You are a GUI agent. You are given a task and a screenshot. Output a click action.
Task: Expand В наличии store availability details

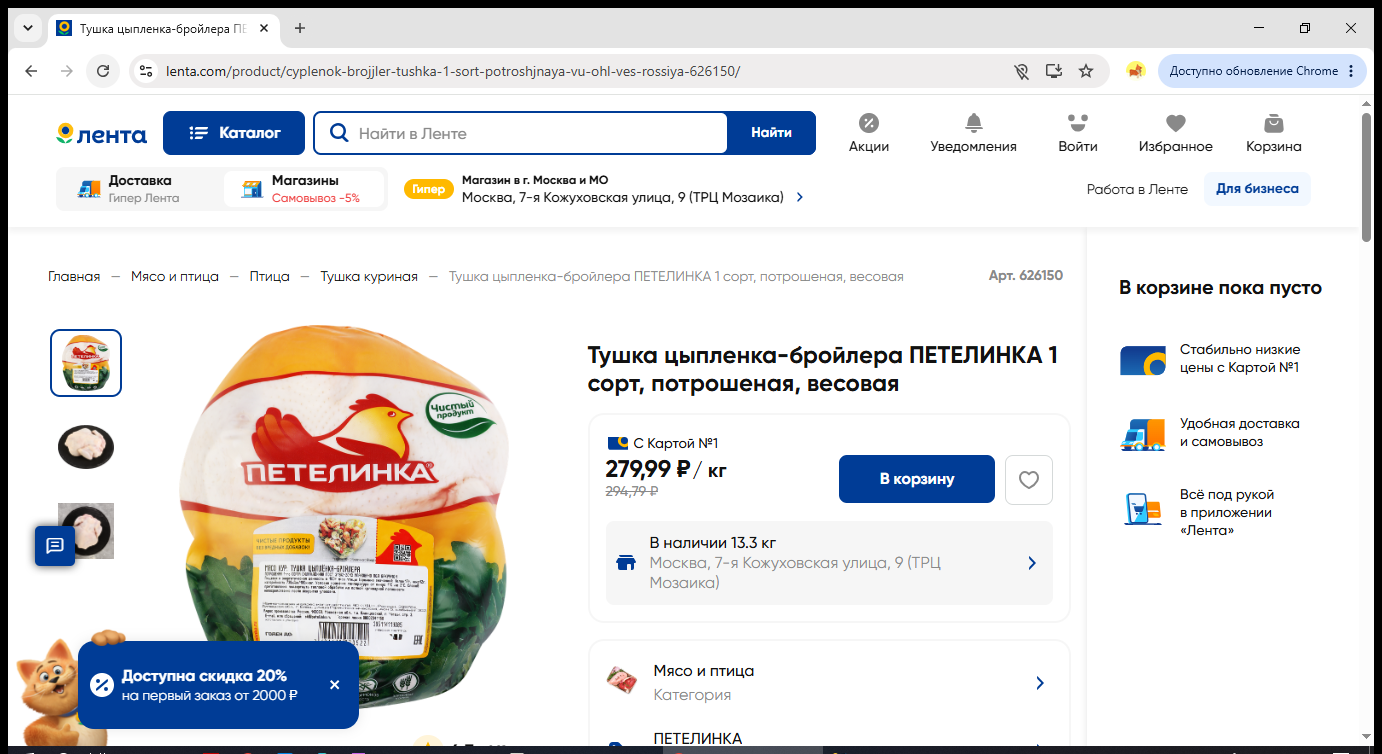tap(829, 562)
